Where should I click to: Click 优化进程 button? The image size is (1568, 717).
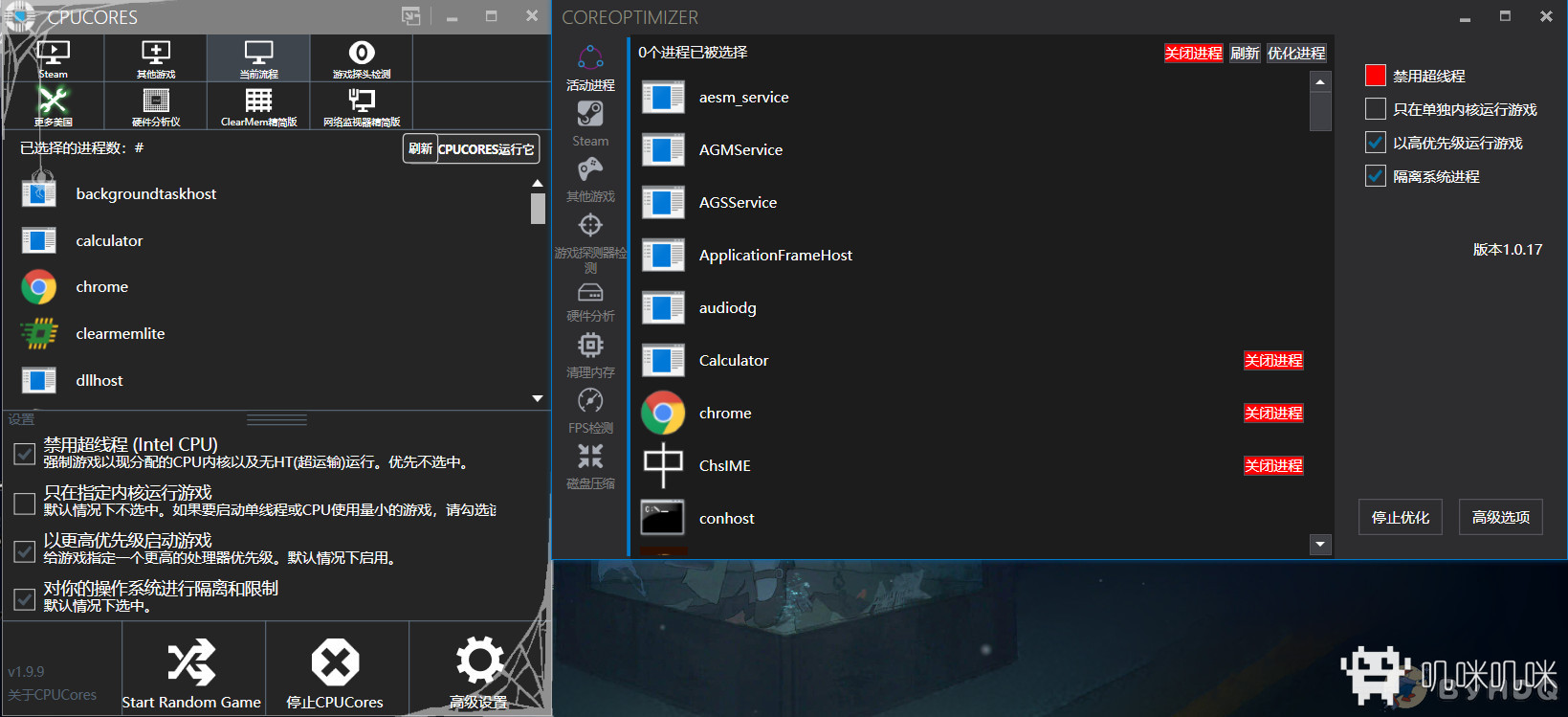[1296, 54]
